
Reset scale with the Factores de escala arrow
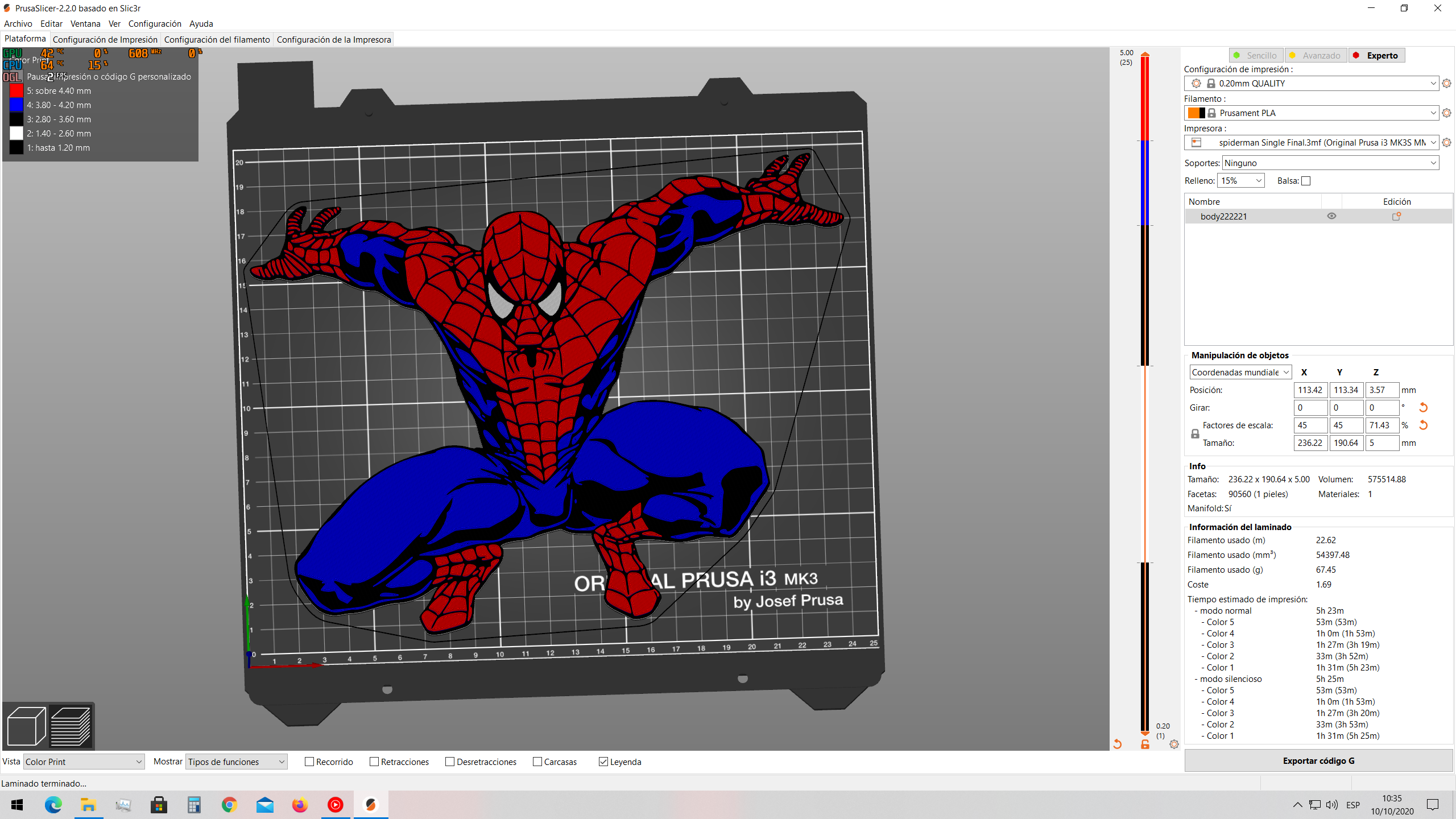point(1423,425)
